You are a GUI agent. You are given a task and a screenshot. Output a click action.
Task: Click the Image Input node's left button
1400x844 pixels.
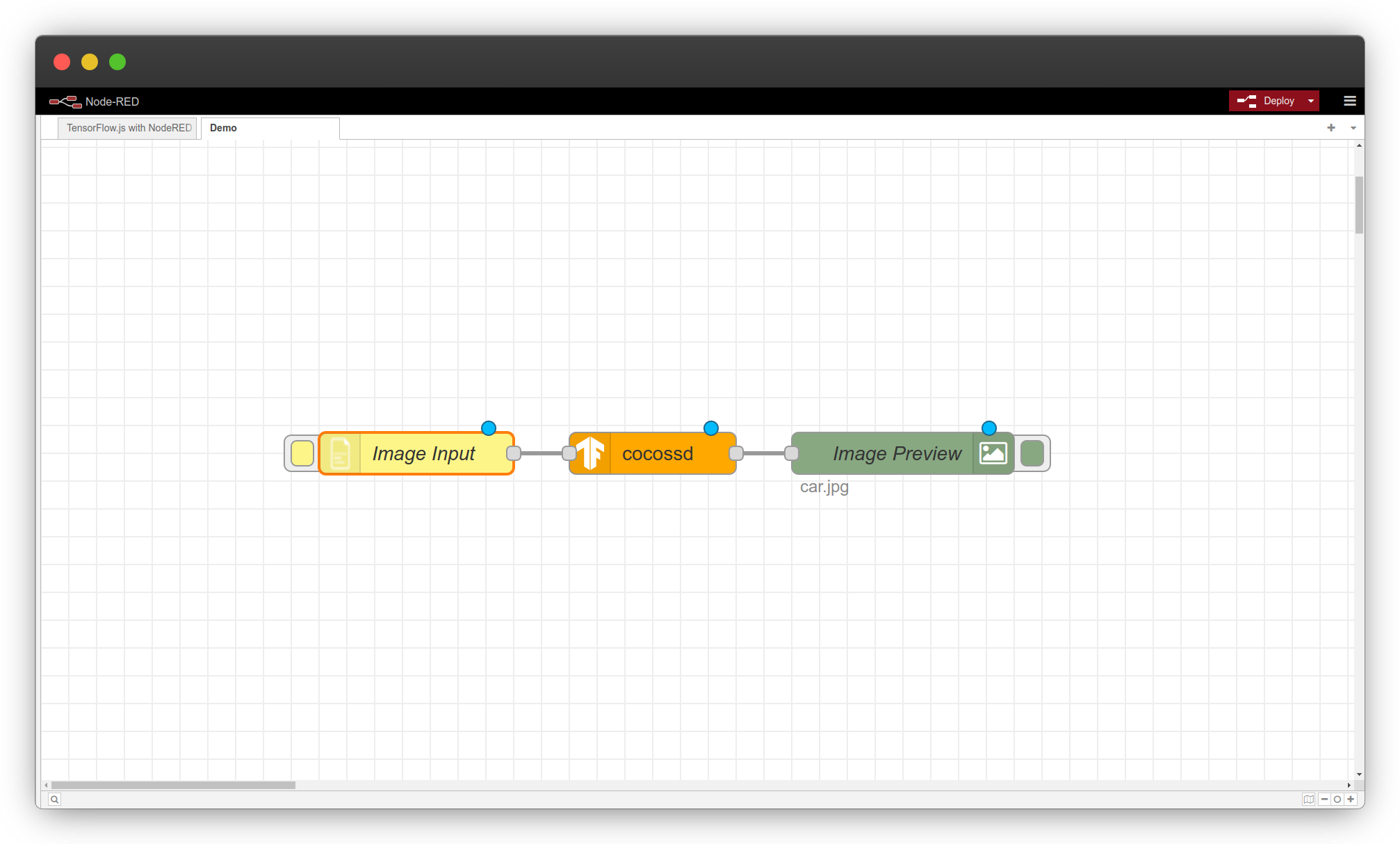pyautogui.click(x=302, y=453)
